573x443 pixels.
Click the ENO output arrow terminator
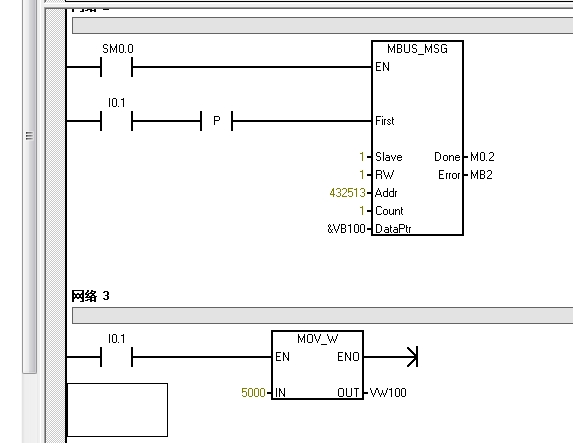click(x=413, y=357)
